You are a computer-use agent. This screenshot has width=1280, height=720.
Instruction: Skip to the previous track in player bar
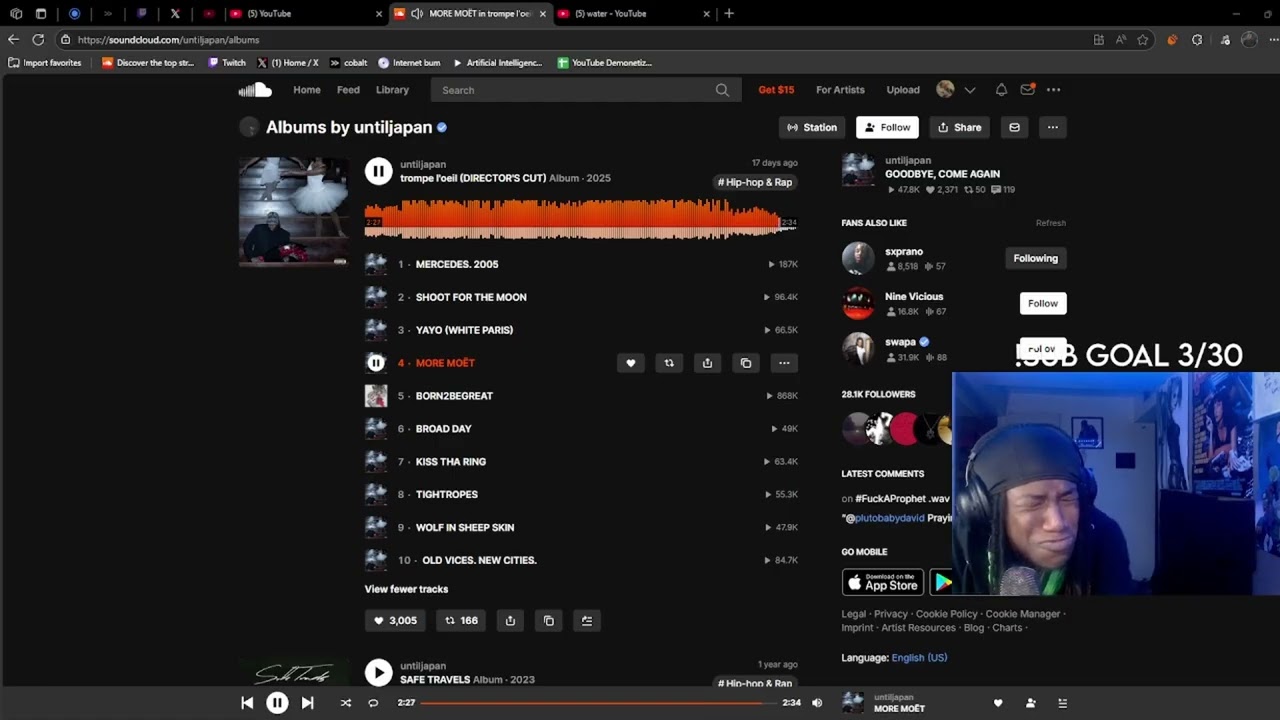pos(247,703)
